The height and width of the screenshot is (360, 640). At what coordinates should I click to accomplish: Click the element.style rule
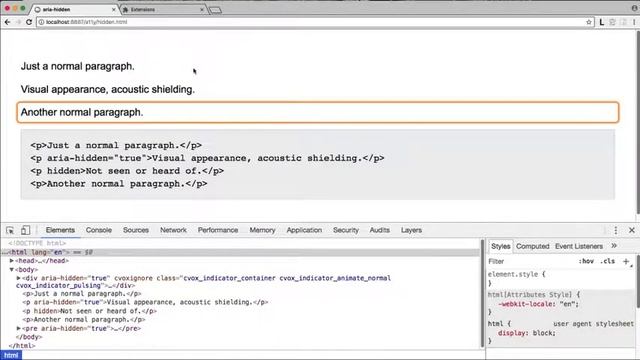(x=516, y=274)
